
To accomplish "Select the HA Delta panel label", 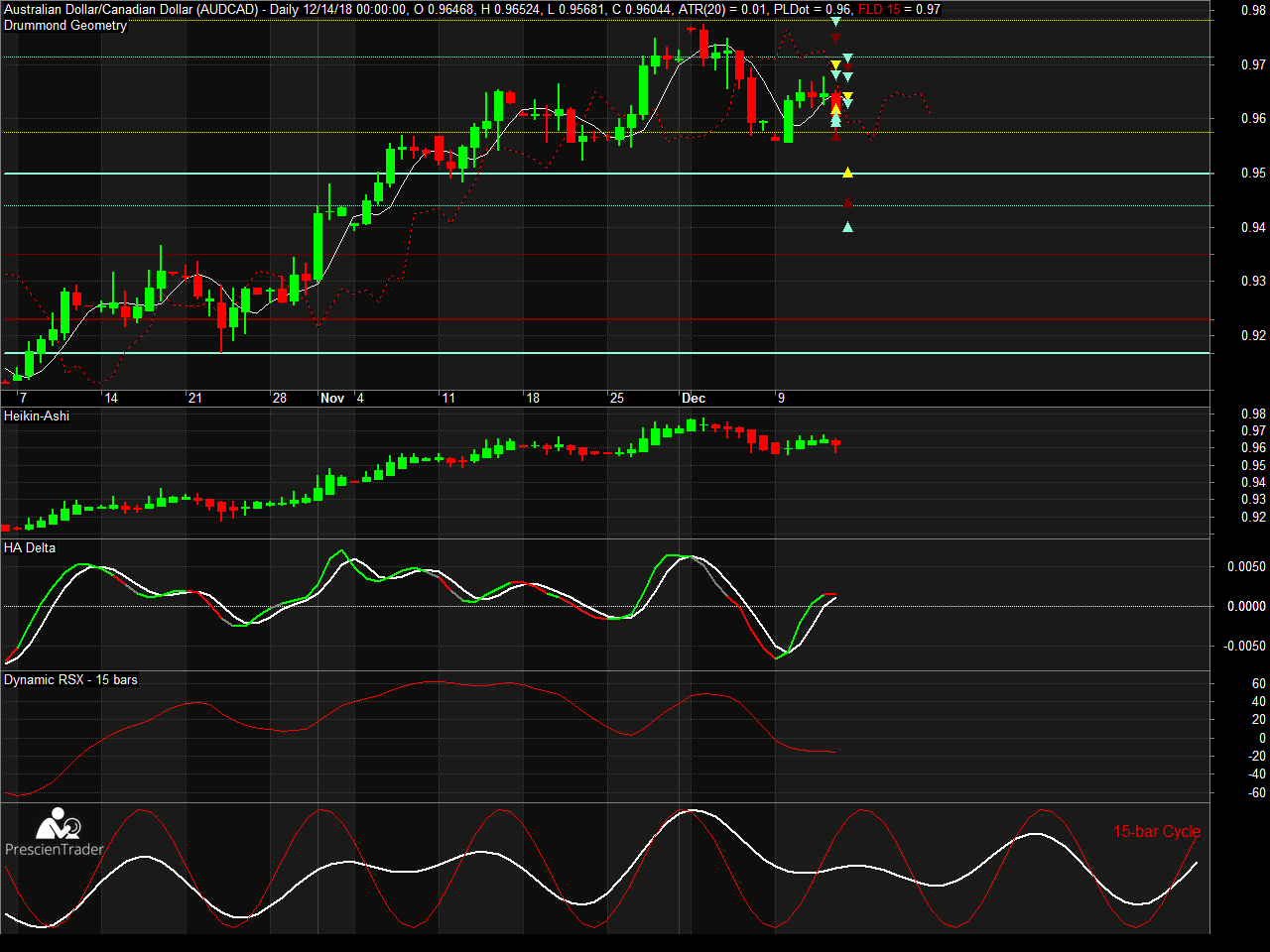I will pyautogui.click(x=30, y=548).
